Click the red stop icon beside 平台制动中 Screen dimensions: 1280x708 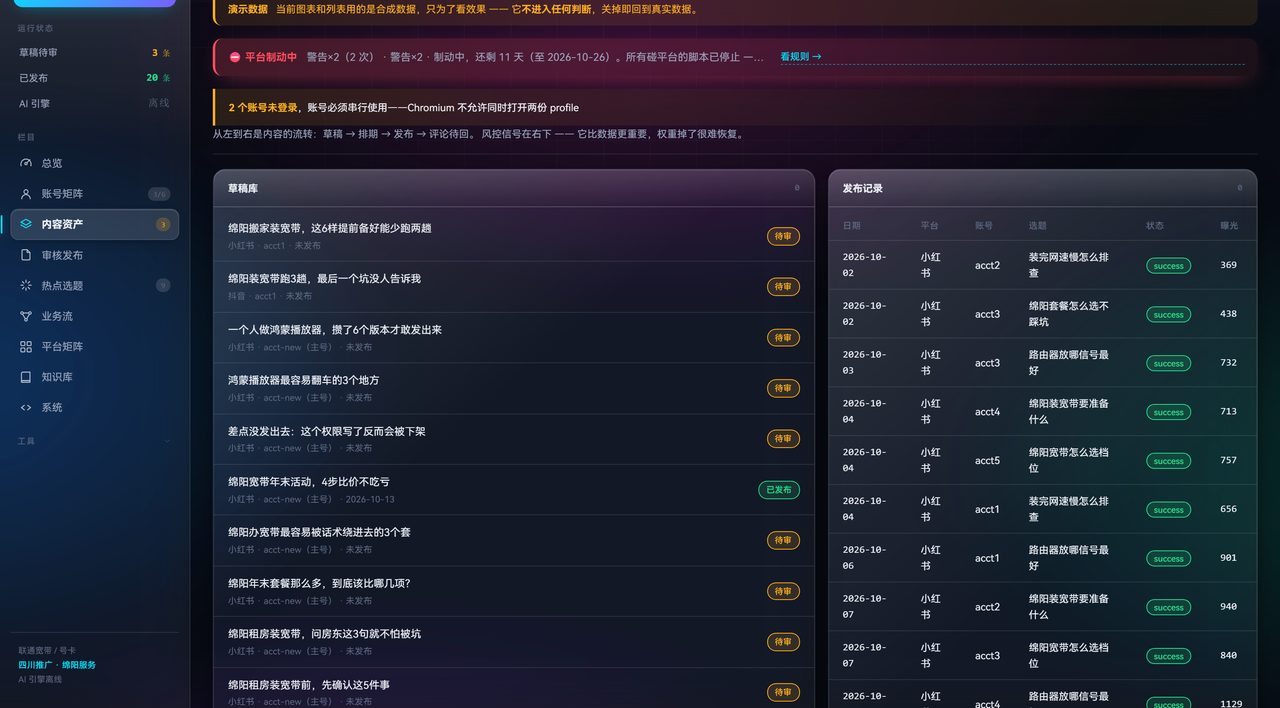[235, 57]
